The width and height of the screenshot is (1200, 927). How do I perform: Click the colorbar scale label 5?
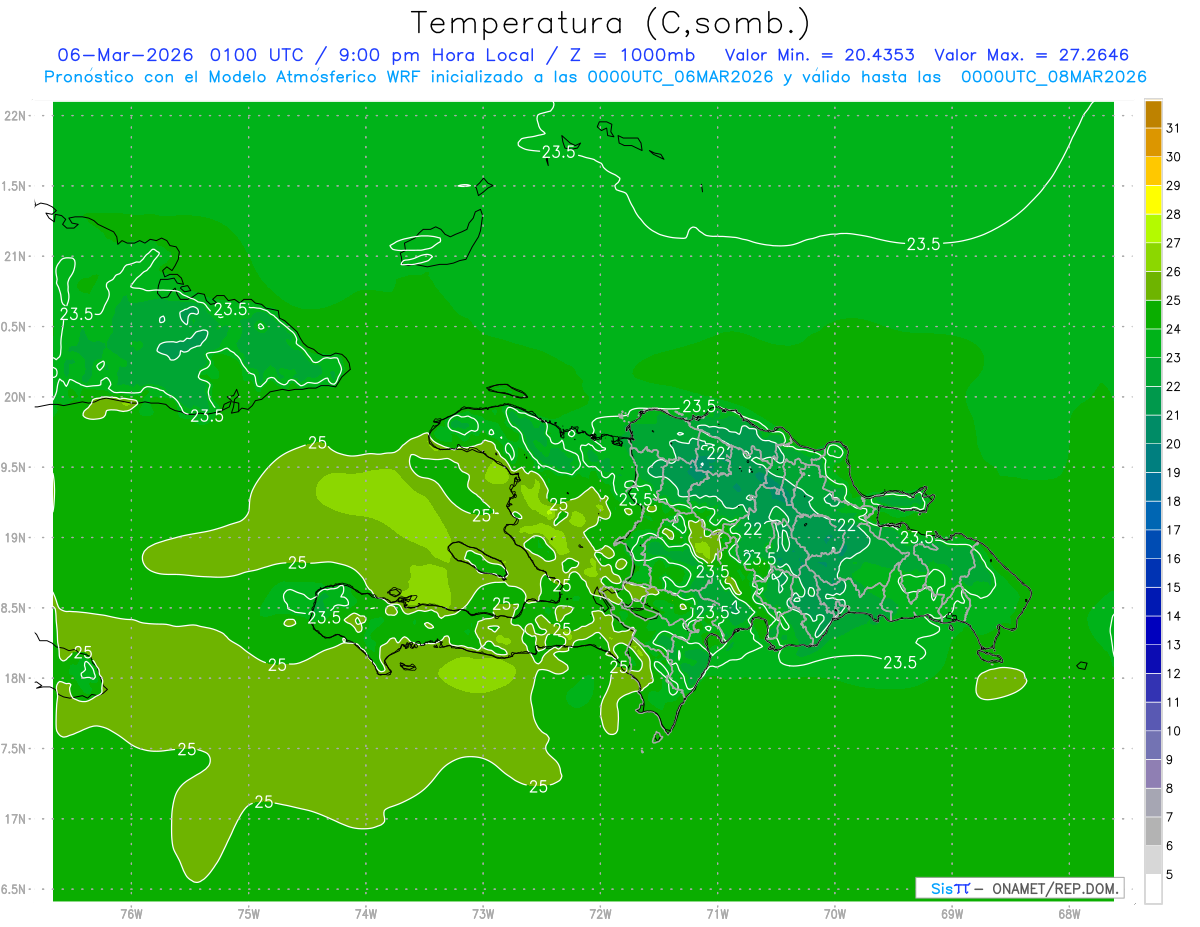(x=1170, y=875)
